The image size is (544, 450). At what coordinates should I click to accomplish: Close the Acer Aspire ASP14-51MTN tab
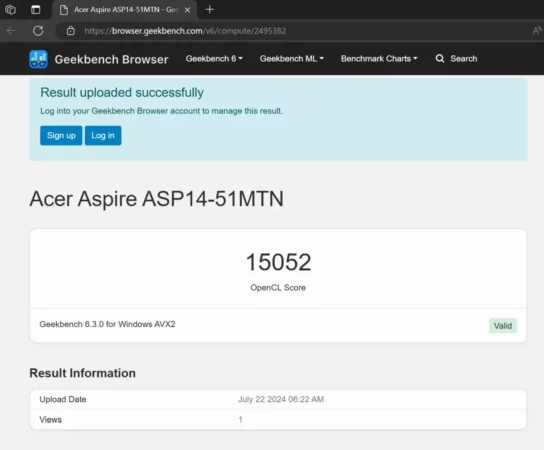click(187, 10)
